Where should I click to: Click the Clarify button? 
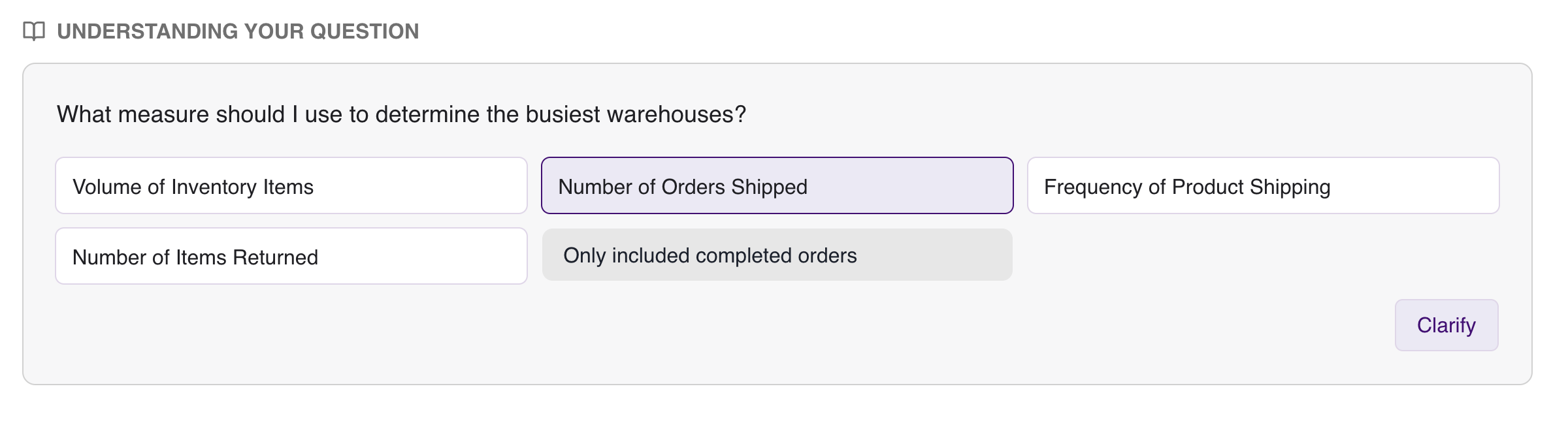click(1446, 325)
